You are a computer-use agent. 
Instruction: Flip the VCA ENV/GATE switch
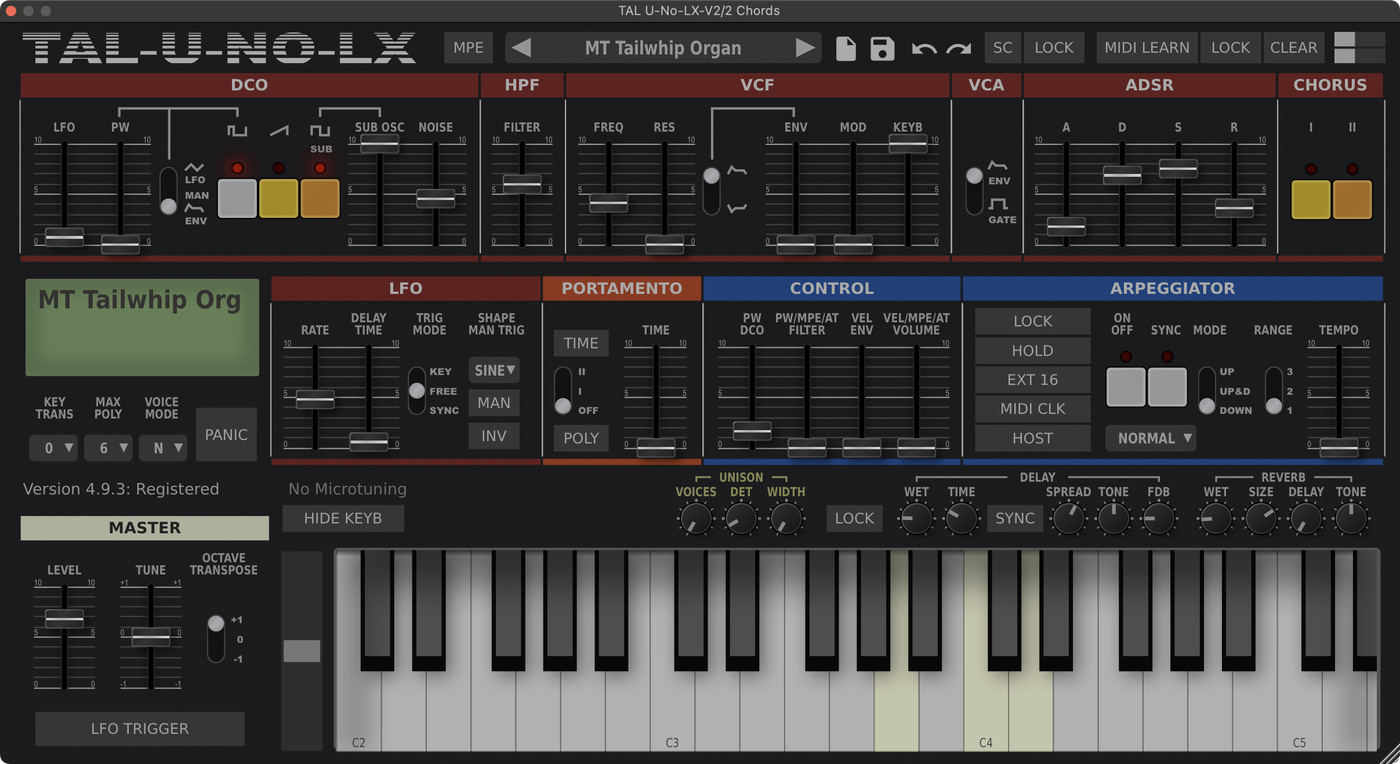click(974, 190)
